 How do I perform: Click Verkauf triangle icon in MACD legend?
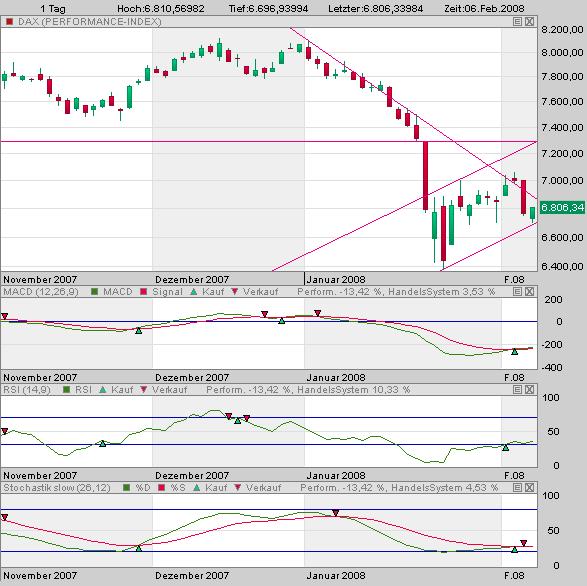pos(235,291)
